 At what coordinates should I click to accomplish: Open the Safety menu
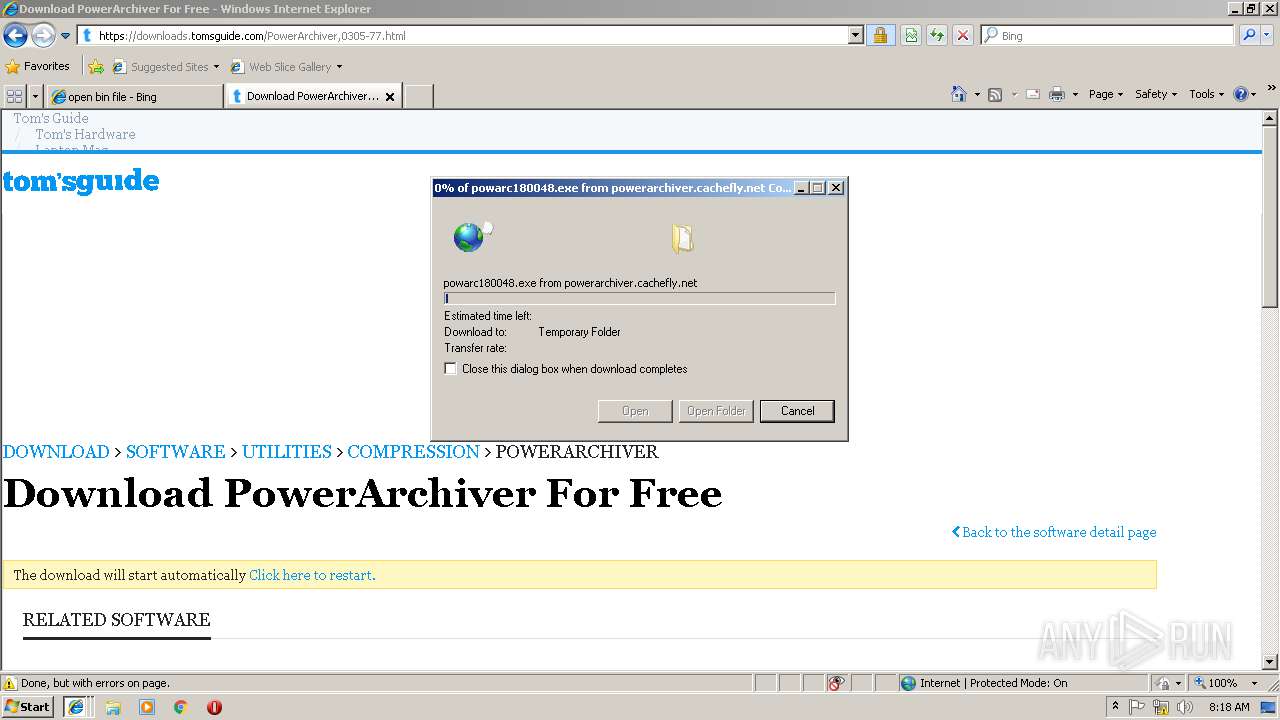pos(1157,94)
